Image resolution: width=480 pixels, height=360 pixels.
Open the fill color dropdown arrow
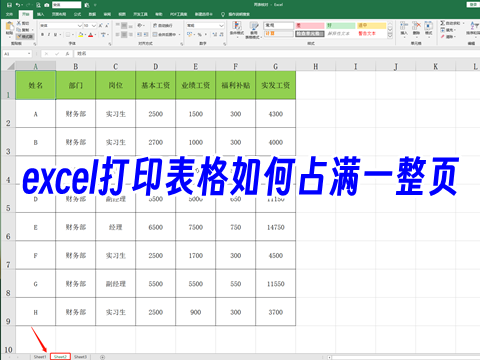point(85,34)
